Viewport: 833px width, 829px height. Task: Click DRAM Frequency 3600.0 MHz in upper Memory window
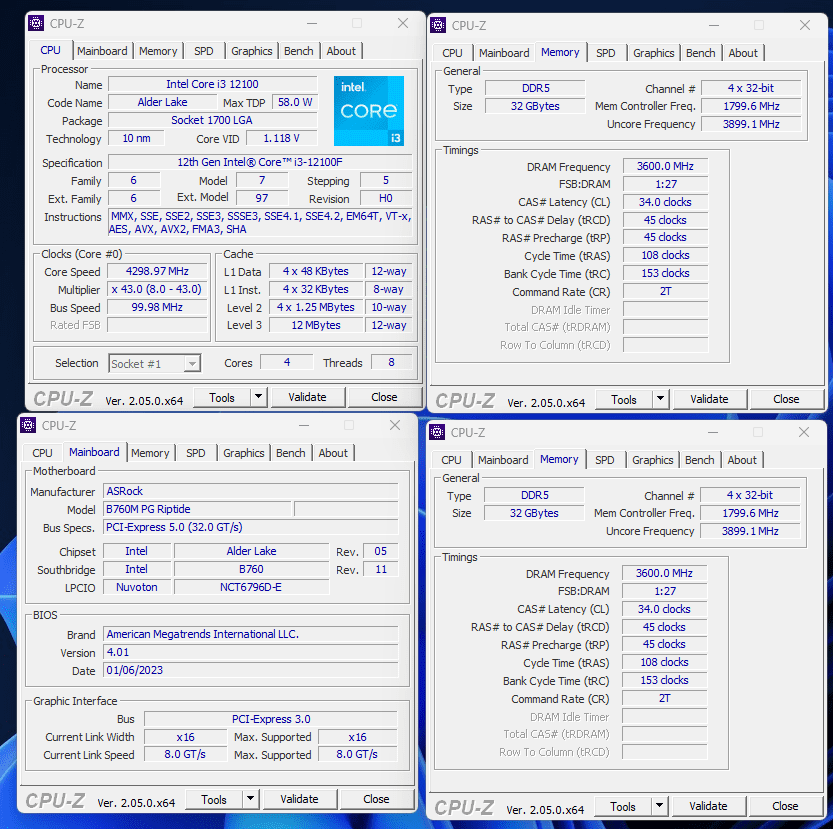tap(665, 166)
